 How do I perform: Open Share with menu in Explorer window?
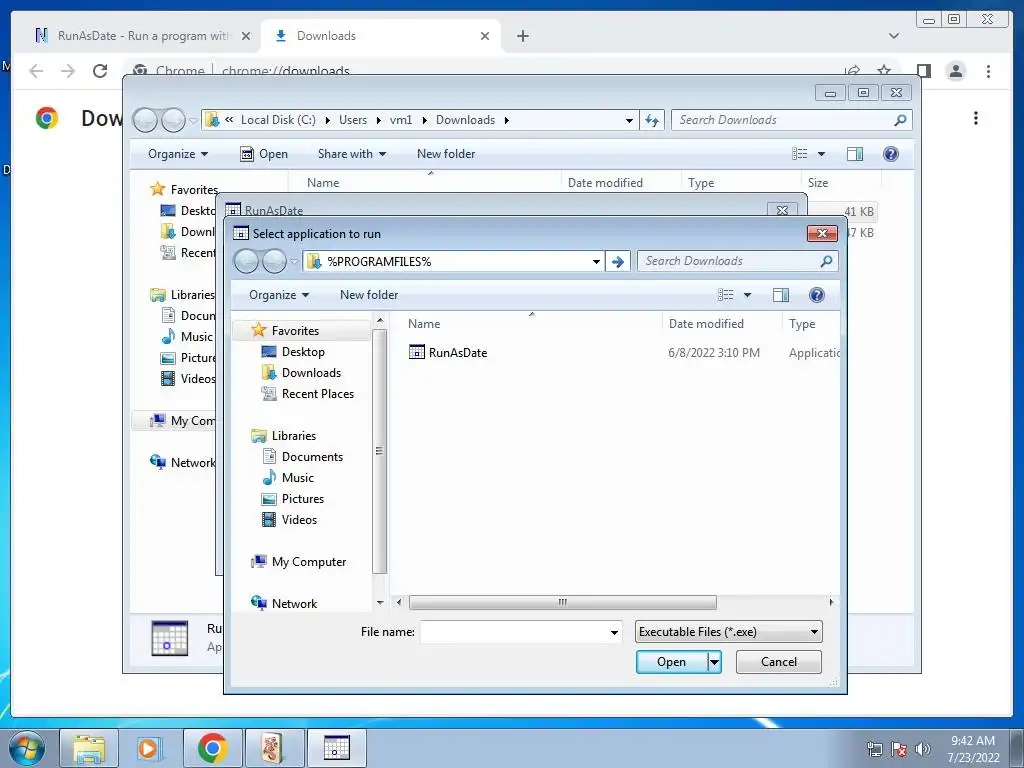351,153
